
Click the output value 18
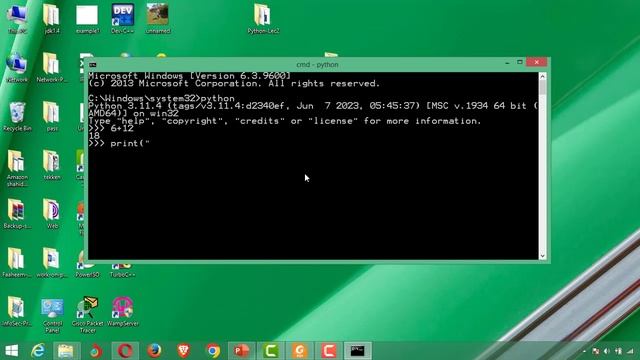coord(94,136)
